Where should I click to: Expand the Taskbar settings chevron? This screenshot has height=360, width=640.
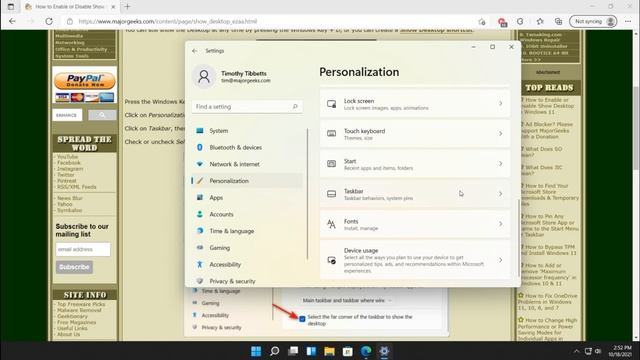500,194
